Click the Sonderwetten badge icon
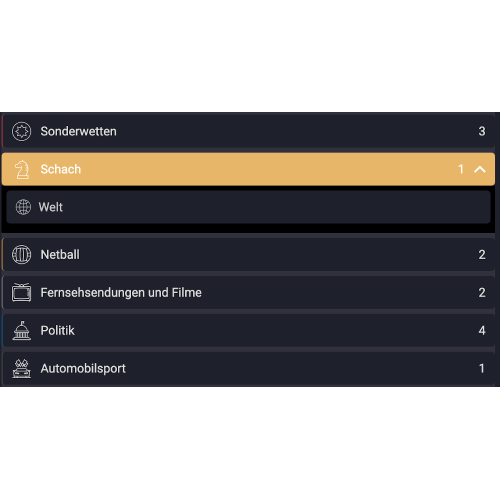500x500 pixels. tap(22, 131)
